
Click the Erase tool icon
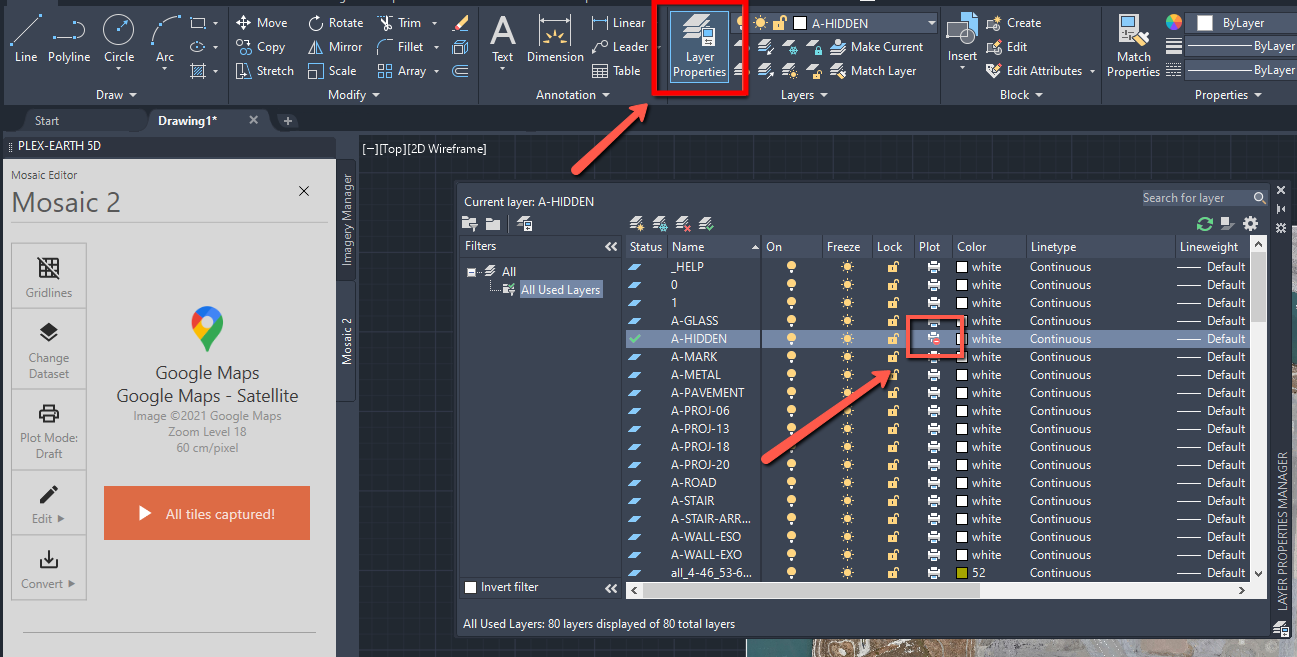click(460, 23)
